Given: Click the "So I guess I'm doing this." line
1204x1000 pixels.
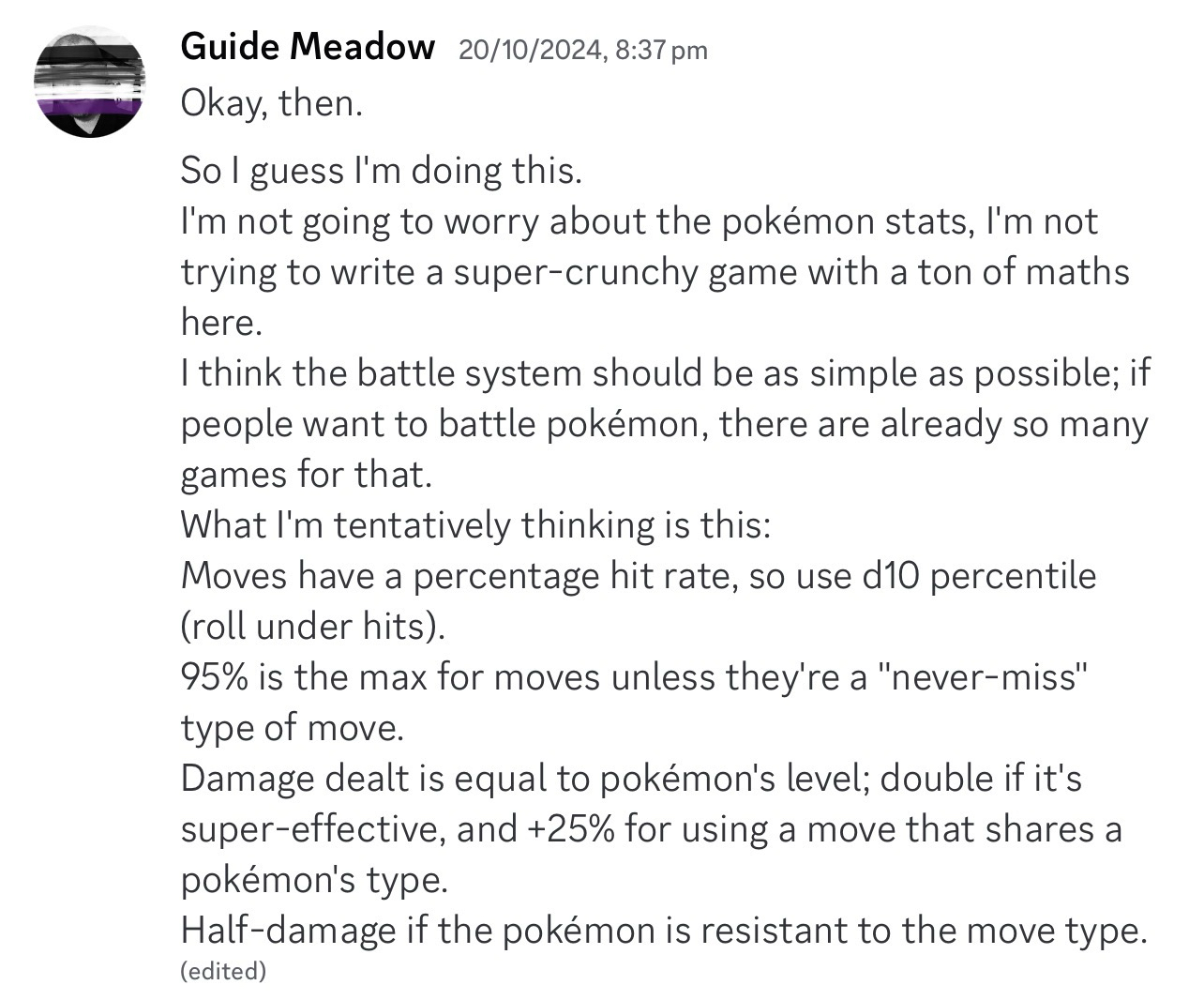Looking at the screenshot, I should click(382, 171).
